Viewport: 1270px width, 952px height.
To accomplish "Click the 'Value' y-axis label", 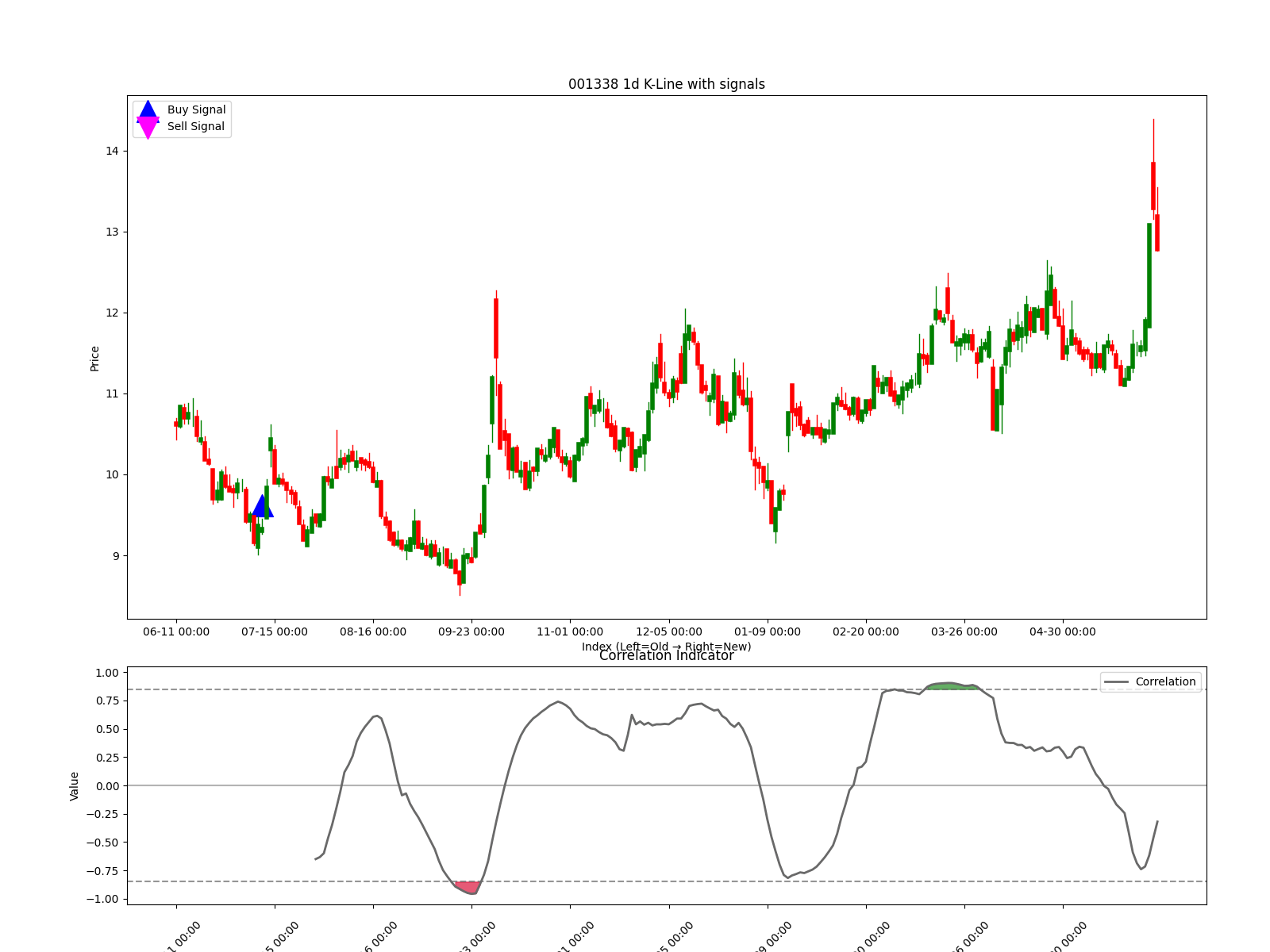I will 75,785.
